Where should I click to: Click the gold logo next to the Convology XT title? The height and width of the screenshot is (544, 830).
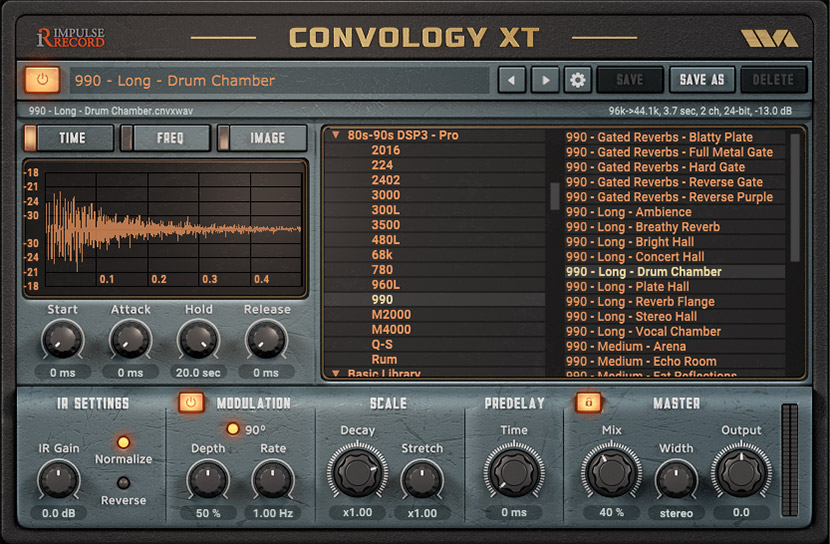tap(769, 39)
